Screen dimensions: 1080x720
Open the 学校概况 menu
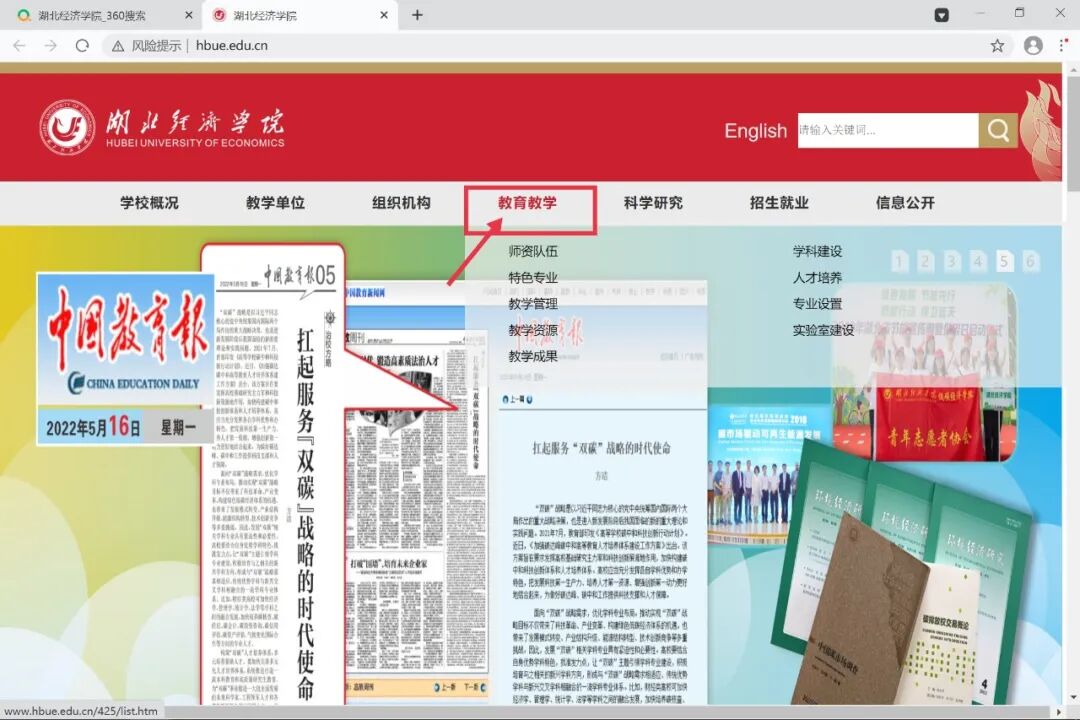pyautogui.click(x=149, y=203)
